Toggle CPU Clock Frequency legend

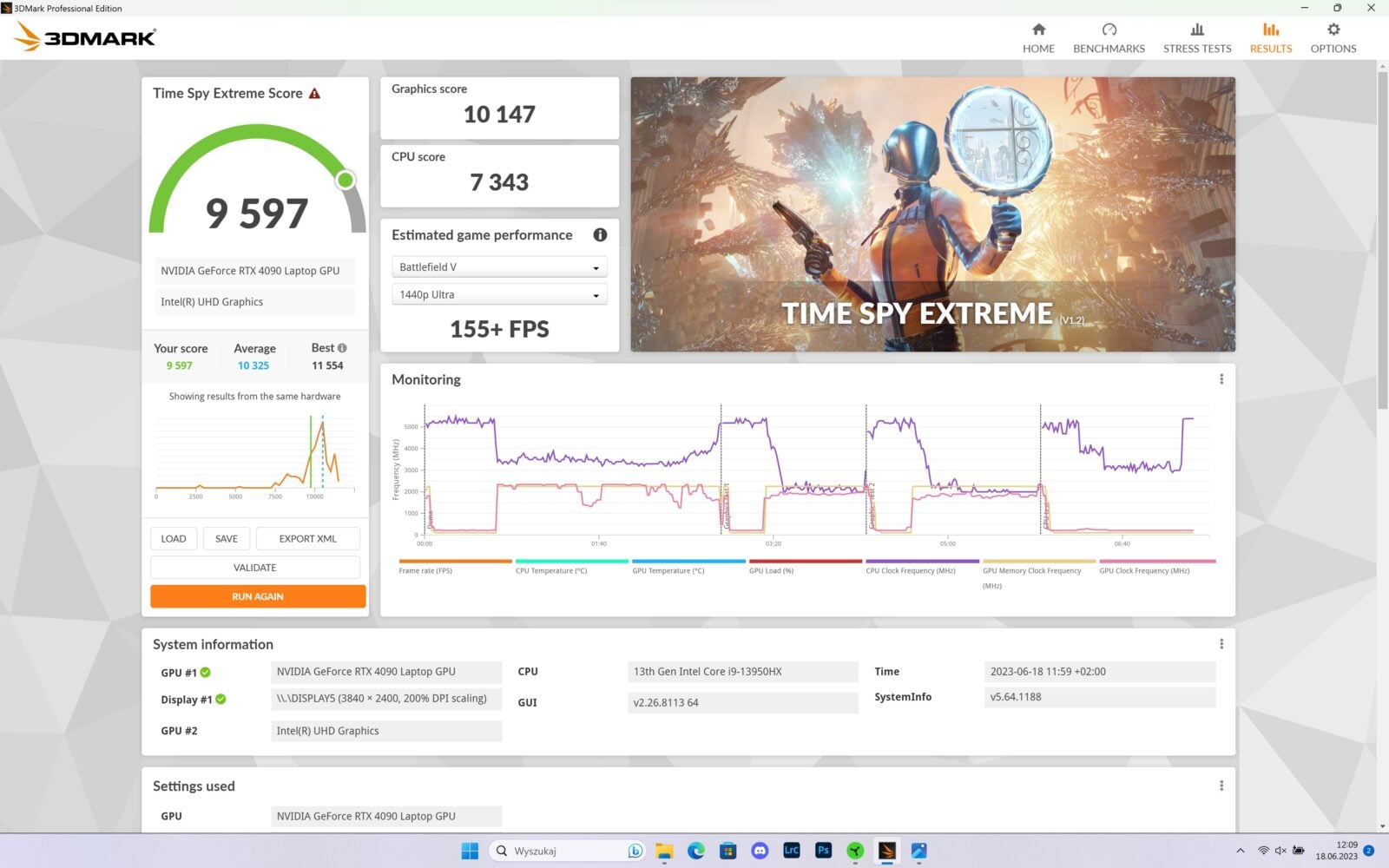[x=922, y=567]
